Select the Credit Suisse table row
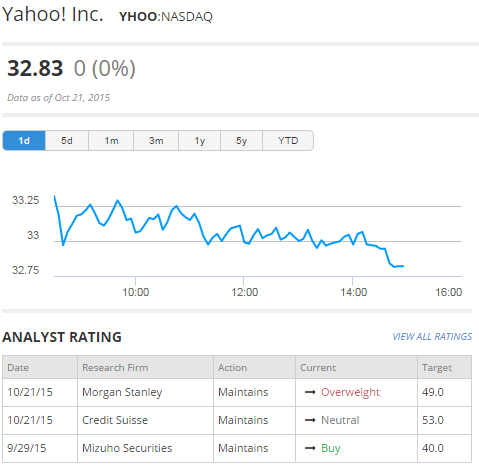479x475 pixels. [x=237, y=420]
